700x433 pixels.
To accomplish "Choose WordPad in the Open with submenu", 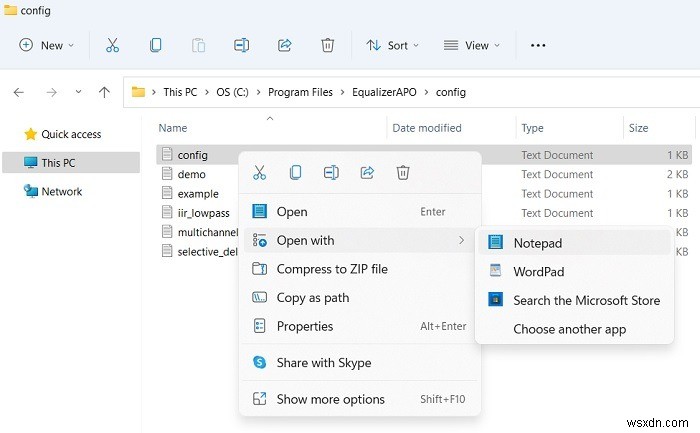I will pos(538,272).
